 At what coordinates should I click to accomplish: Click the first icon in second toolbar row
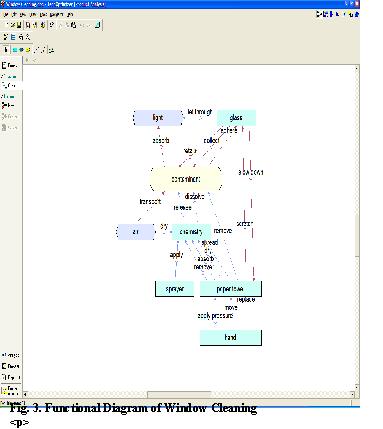6,37
